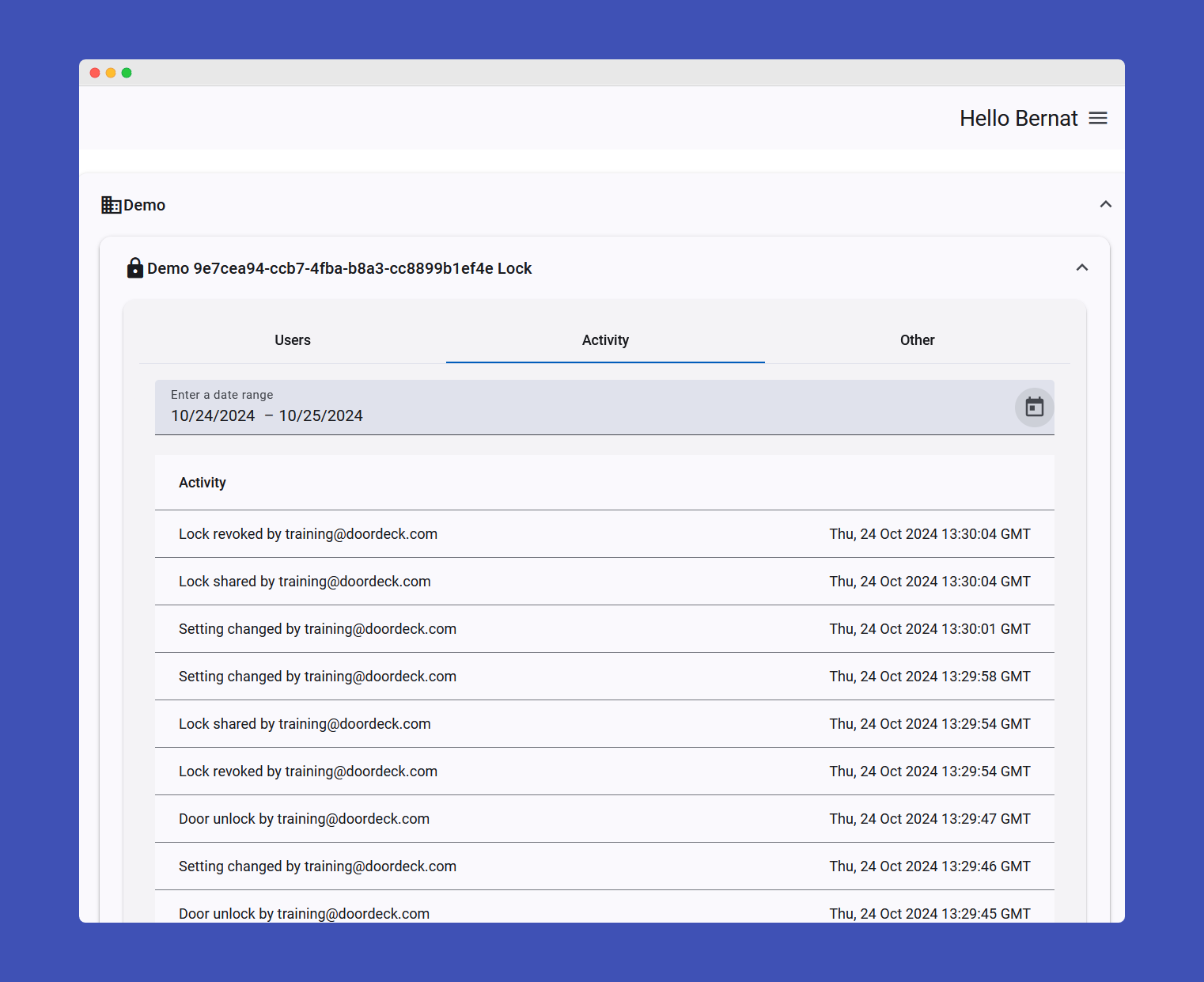Viewport: 1204px width, 982px height.
Task: Click the building icon next to Demo
Action: (111, 205)
